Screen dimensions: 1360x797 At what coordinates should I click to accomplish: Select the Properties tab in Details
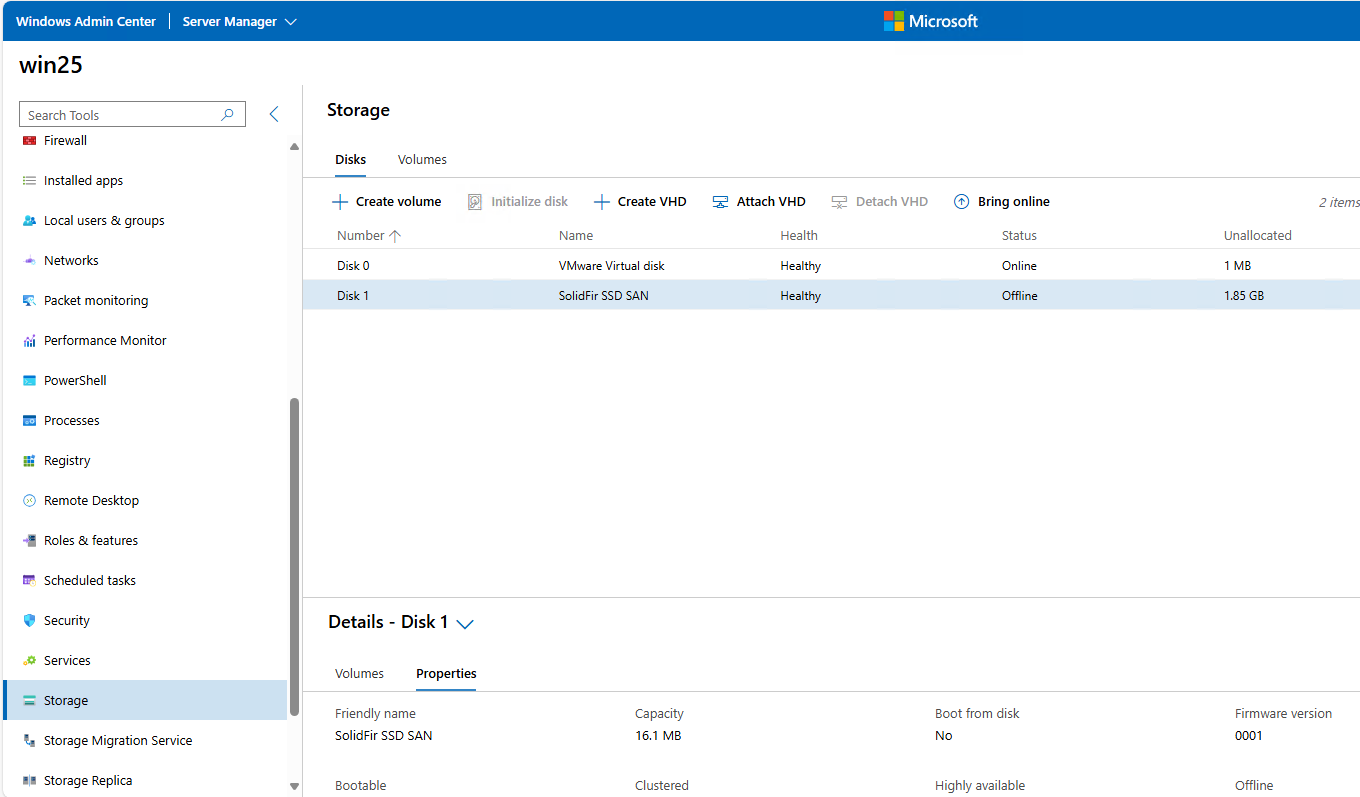446,674
